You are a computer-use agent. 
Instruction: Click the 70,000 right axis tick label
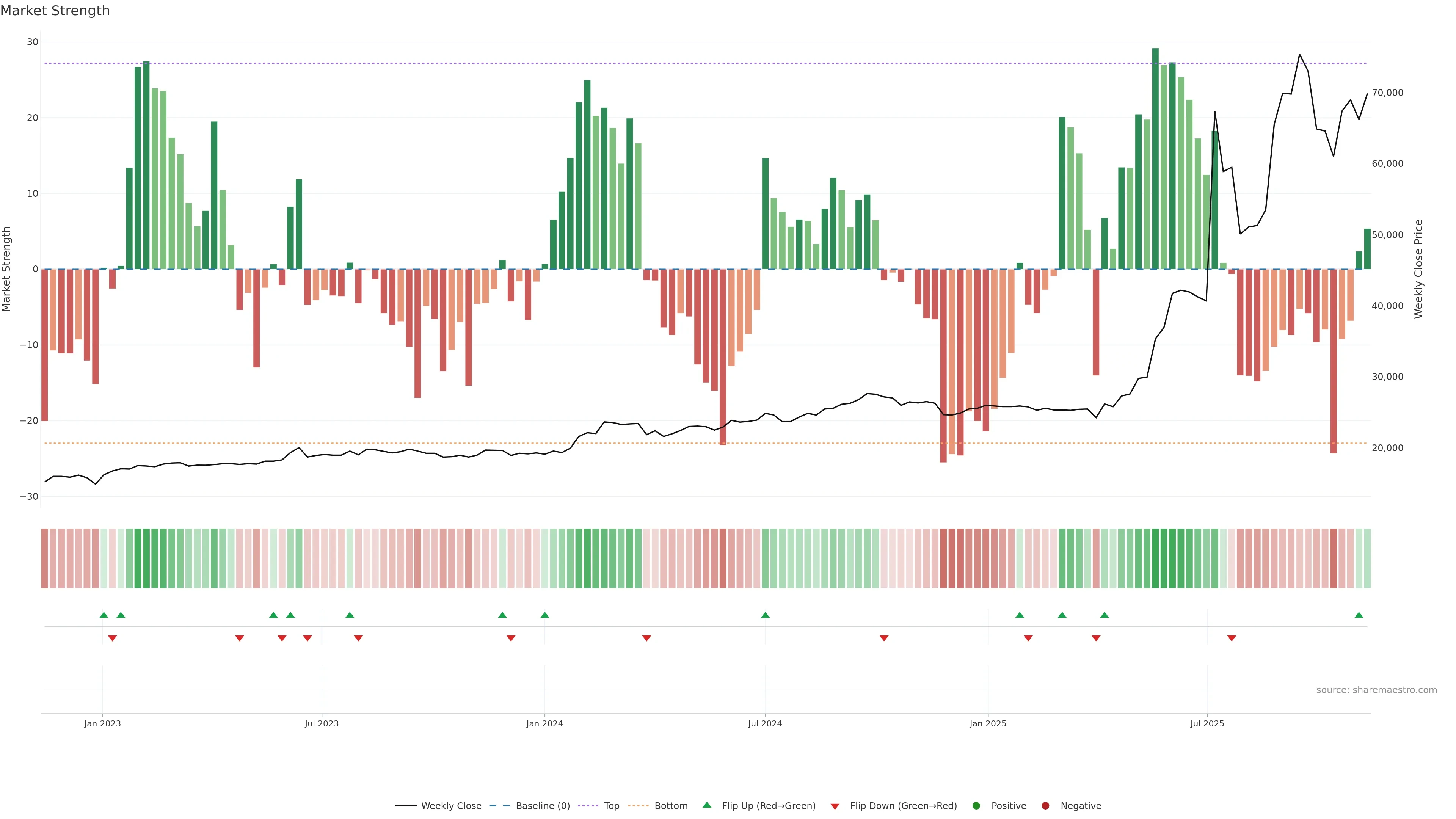pos(1387,93)
